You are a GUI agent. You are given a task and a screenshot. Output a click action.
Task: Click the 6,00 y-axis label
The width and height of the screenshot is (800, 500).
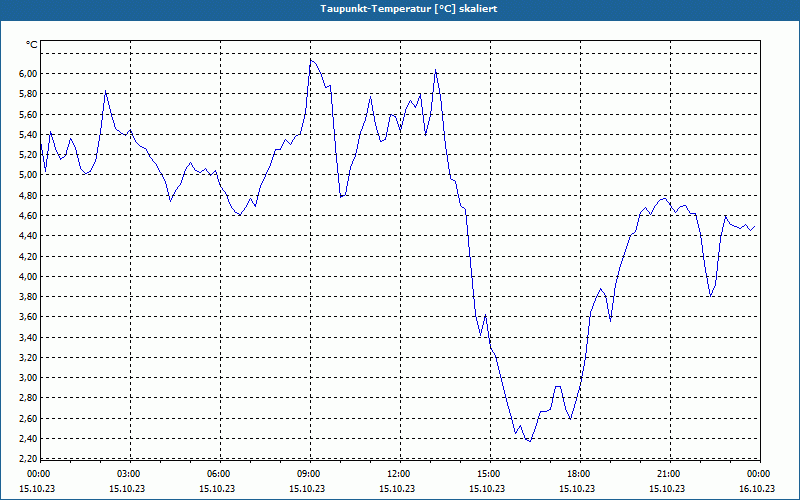29,73
